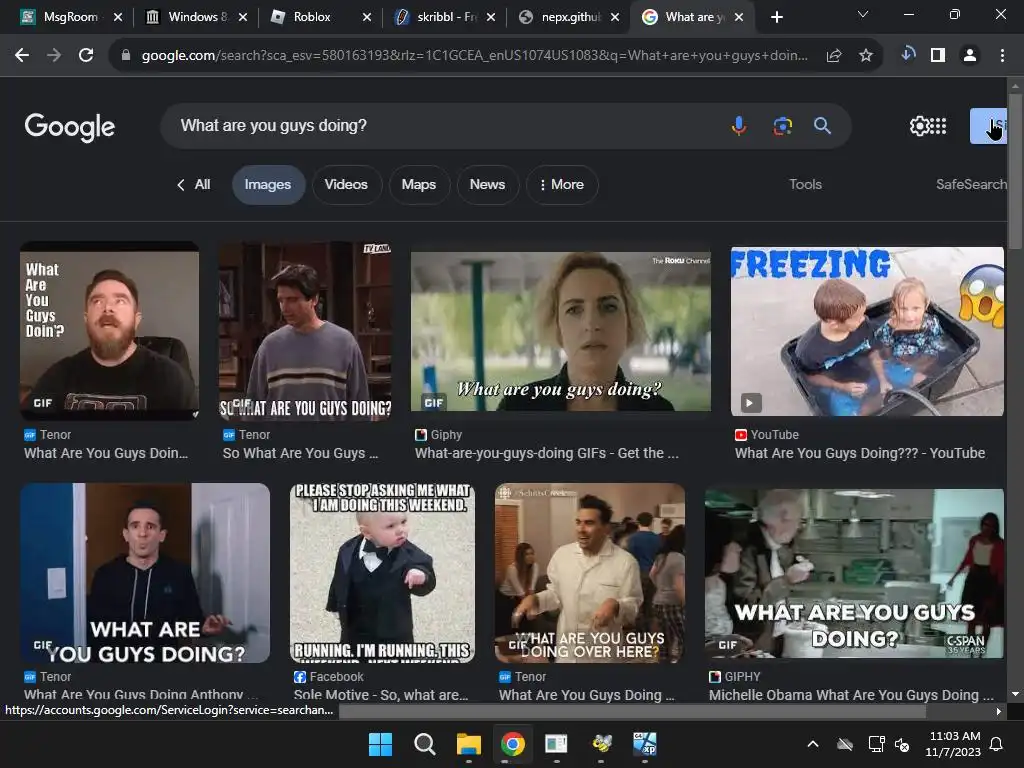Open Michelle Obama GIPHY thumbnail
Viewport: 1024px width, 768px height.
[x=854, y=573]
